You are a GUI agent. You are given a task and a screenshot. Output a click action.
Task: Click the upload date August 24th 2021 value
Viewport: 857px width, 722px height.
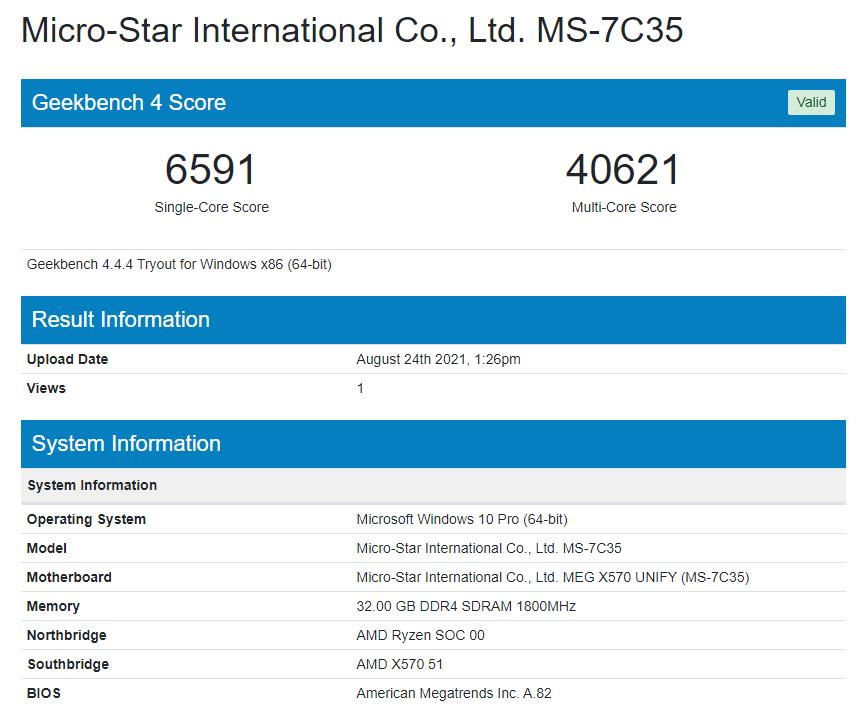[438, 359]
